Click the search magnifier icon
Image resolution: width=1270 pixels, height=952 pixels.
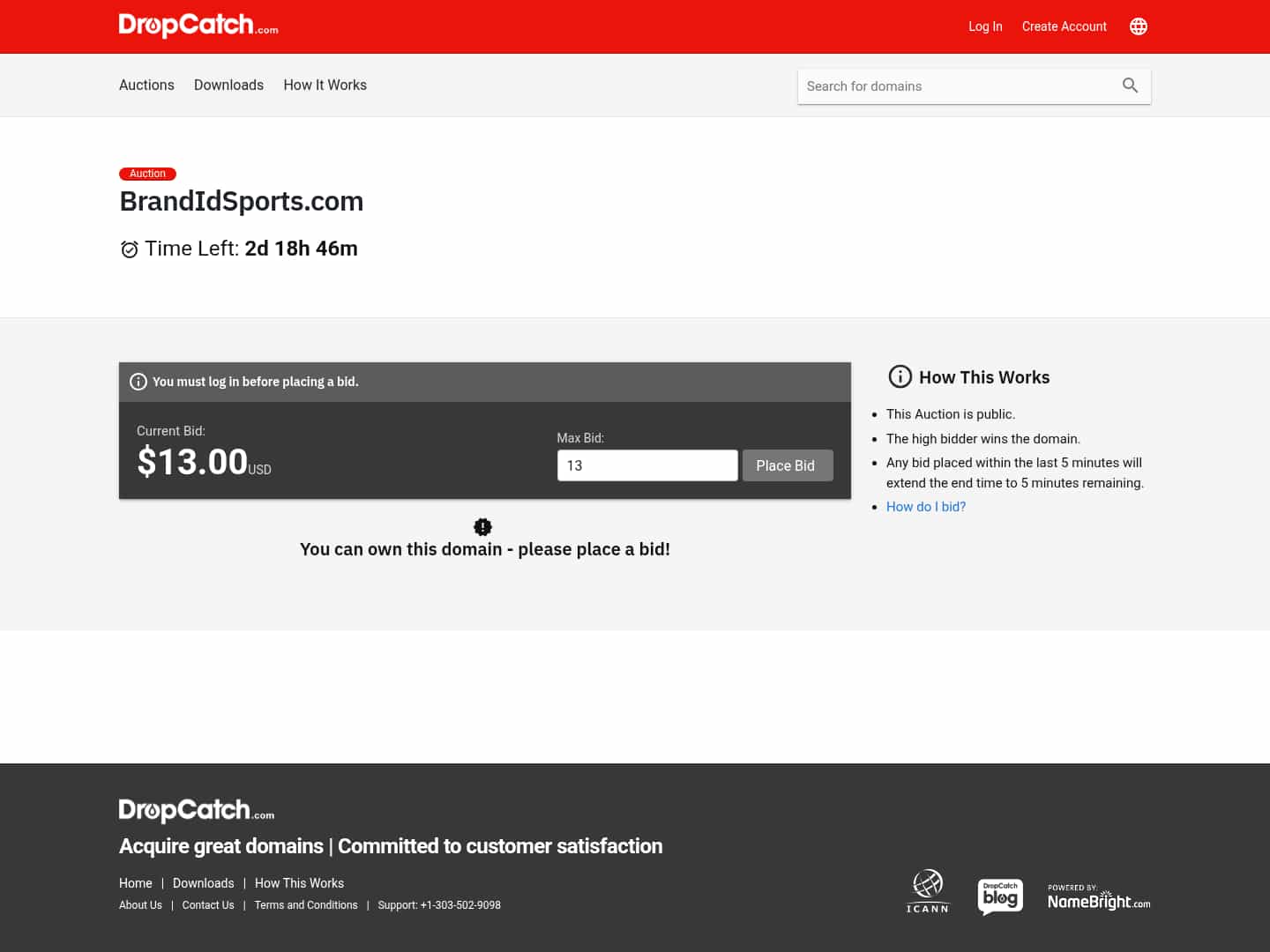pos(1130,86)
